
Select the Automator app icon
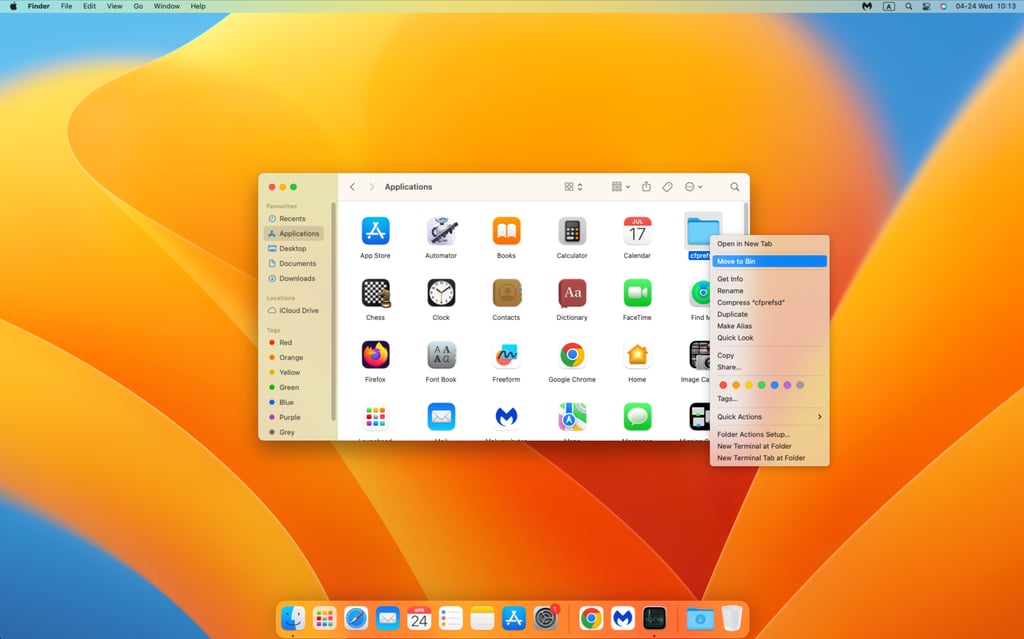pyautogui.click(x=441, y=231)
